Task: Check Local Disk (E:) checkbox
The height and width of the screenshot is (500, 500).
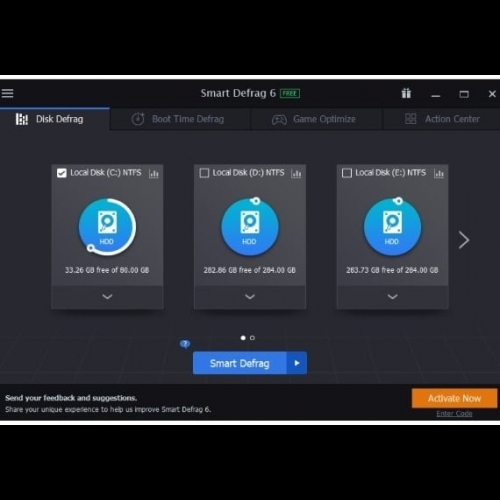Action: pyautogui.click(x=347, y=173)
